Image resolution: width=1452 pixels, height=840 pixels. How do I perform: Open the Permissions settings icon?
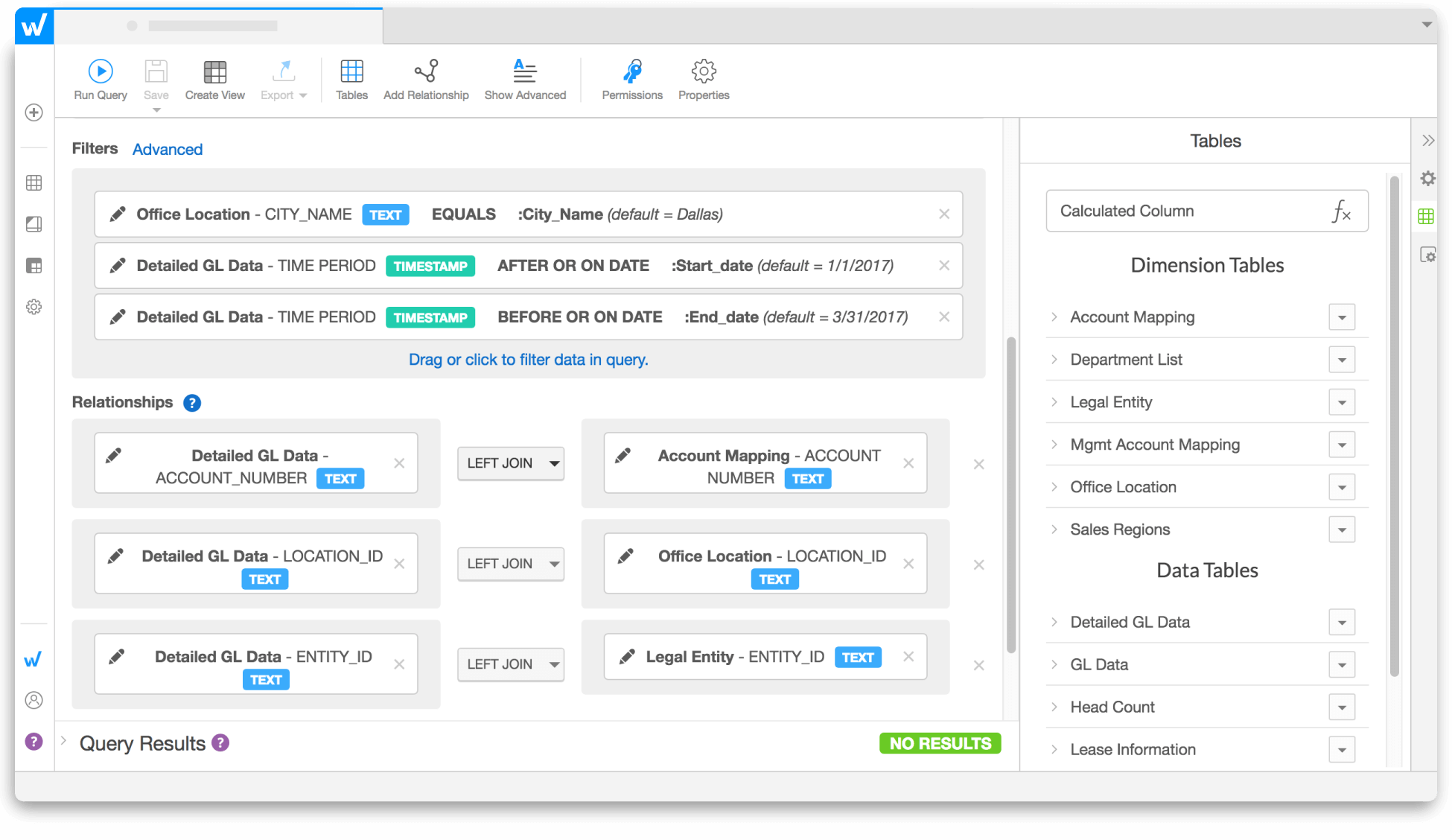(631, 71)
